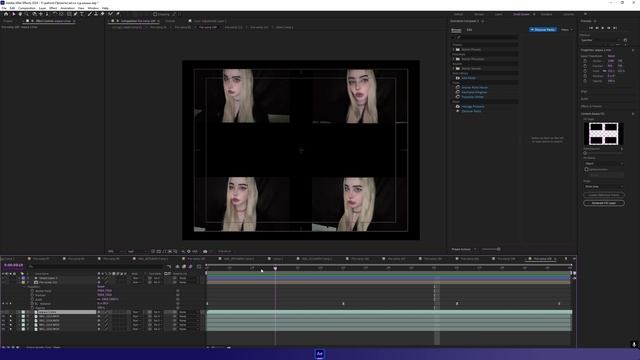Toggle Opacity stopwatch in timeline Transform
This screenshot has width=640, height=360.
[x=32, y=308]
